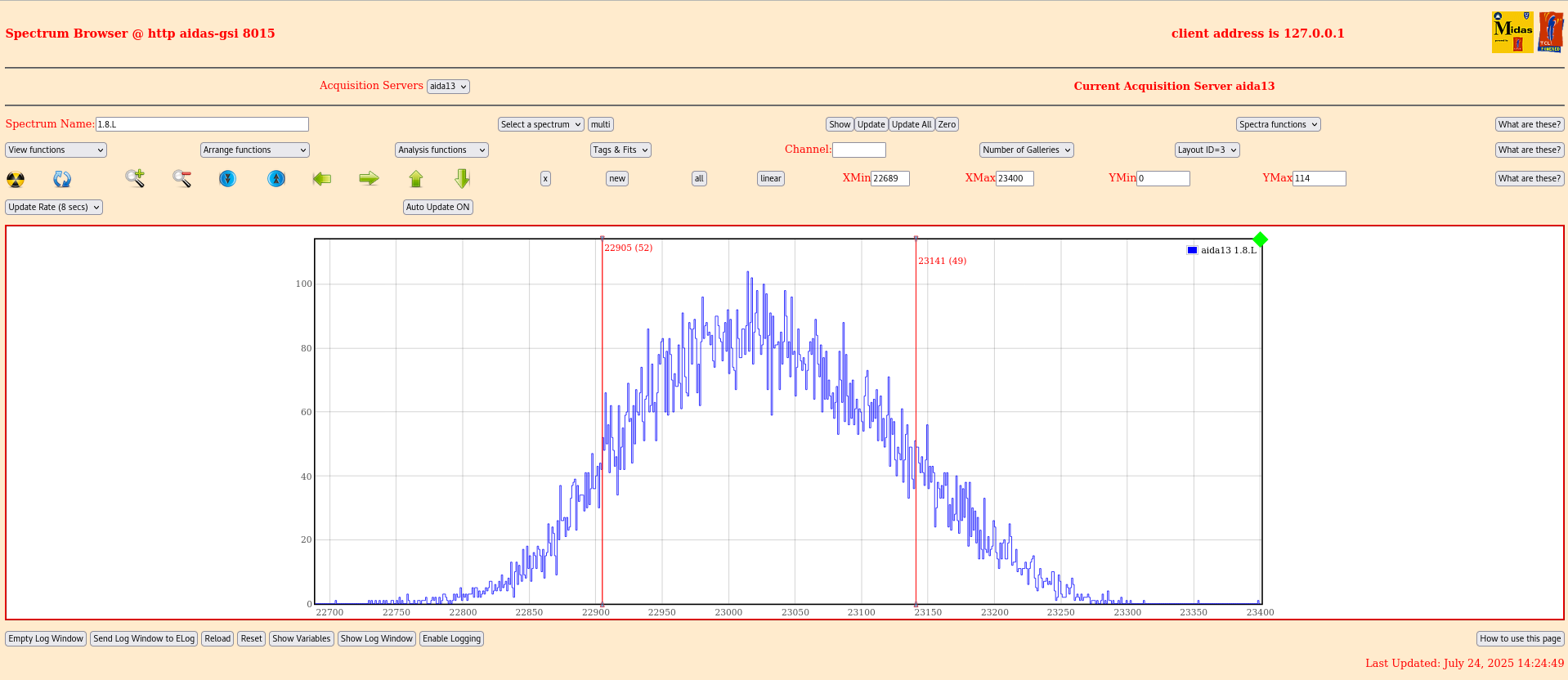
Task: Open the Analysis functions menu
Action: click(441, 150)
